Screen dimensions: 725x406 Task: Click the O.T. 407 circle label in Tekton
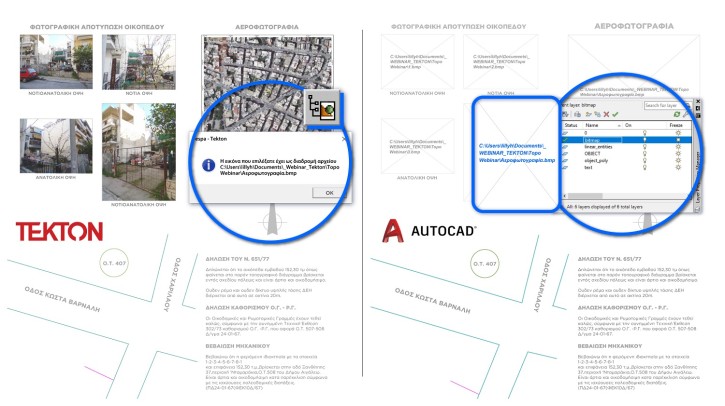(114, 263)
